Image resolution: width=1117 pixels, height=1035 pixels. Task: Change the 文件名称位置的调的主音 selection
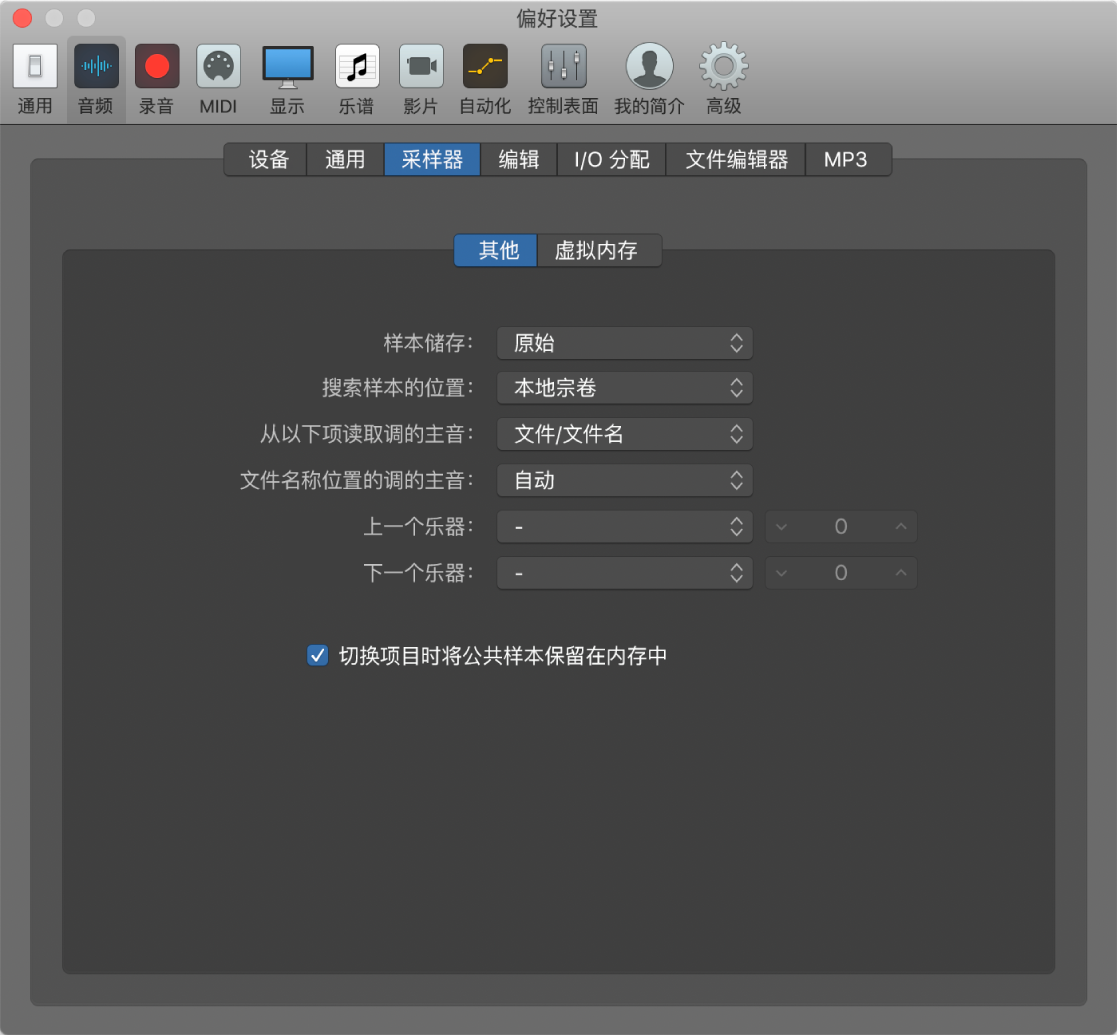click(x=624, y=480)
